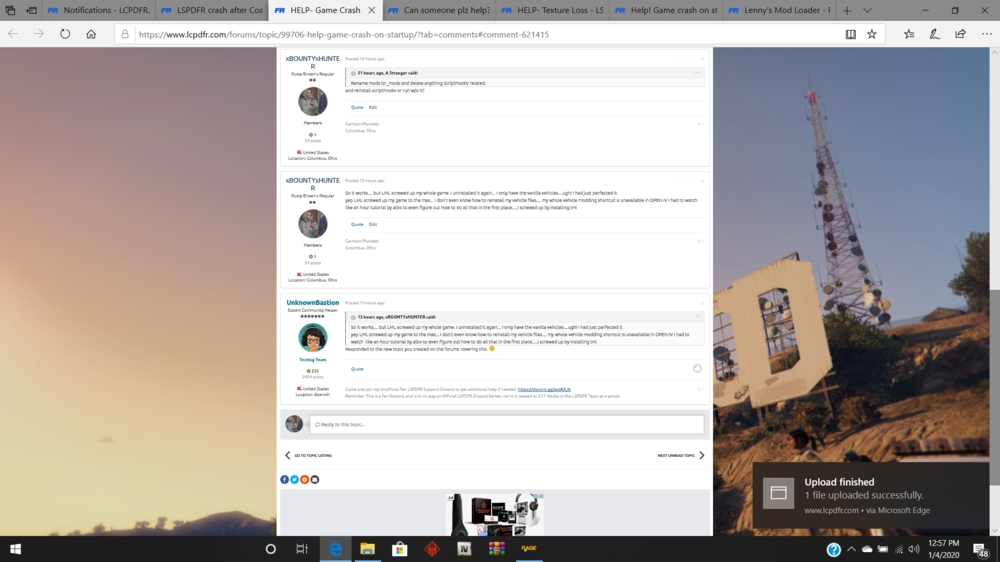Share the topic on Facebook
Screen dimensions: 1000x562
tap(284, 480)
